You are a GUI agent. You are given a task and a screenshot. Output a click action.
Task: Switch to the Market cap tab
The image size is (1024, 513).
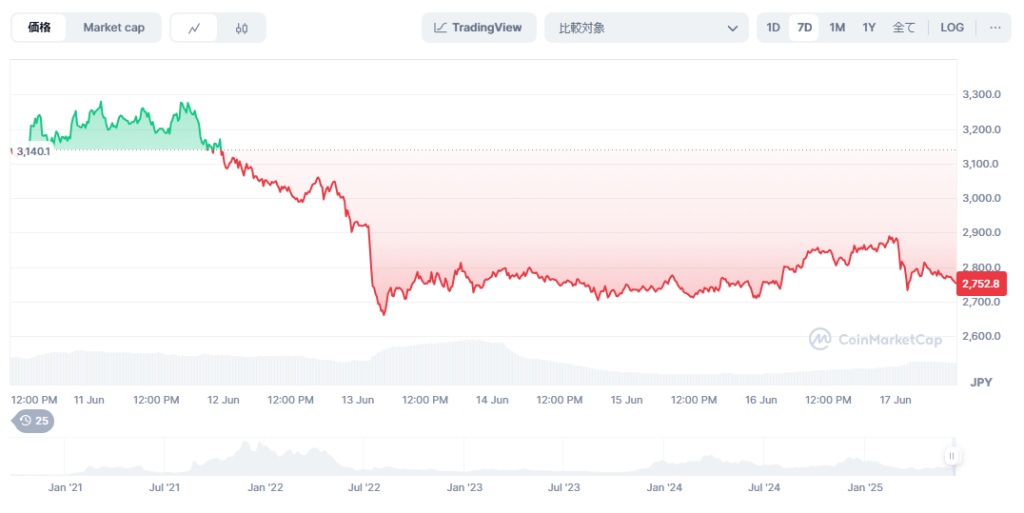[113, 28]
